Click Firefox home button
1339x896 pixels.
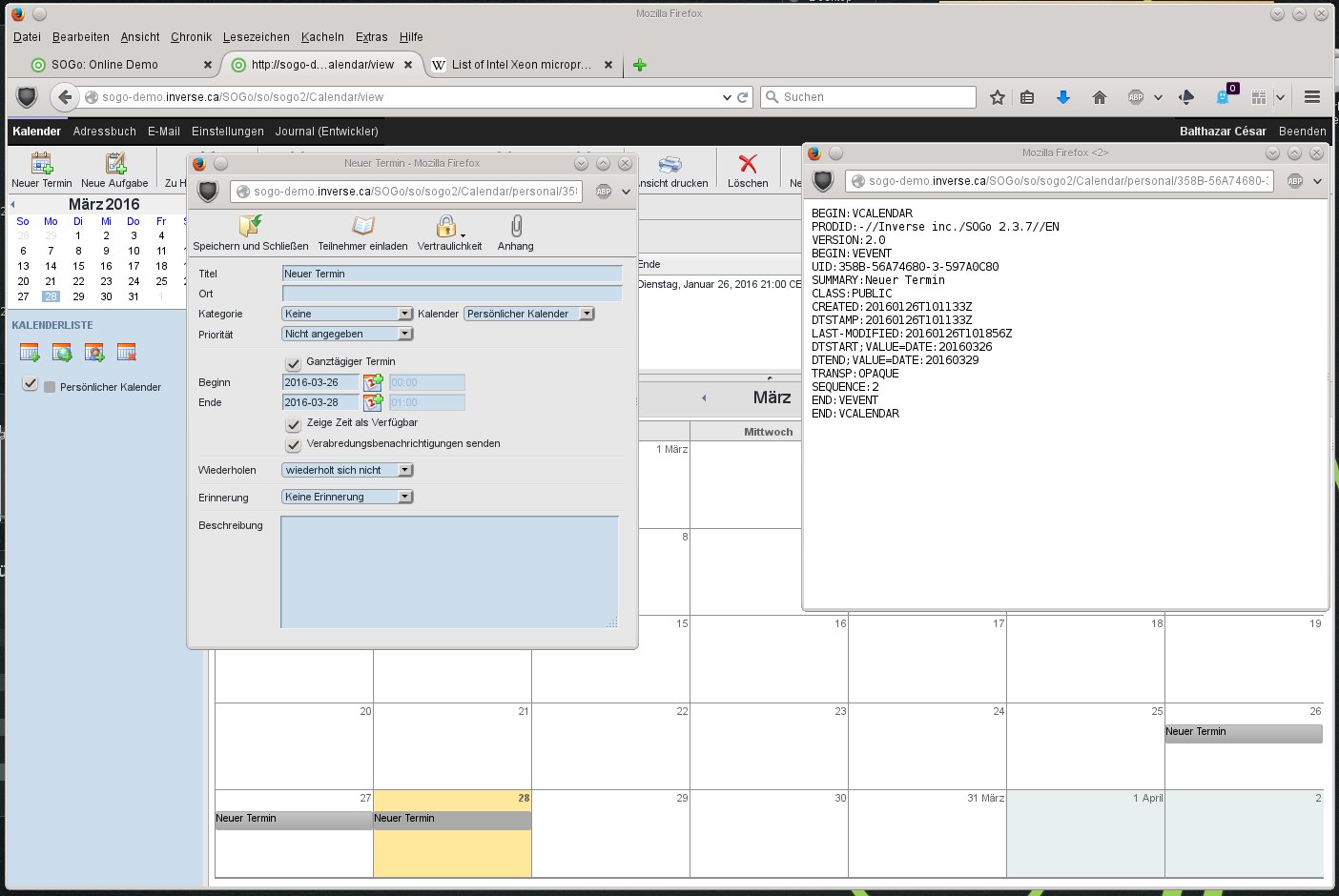coord(1099,97)
